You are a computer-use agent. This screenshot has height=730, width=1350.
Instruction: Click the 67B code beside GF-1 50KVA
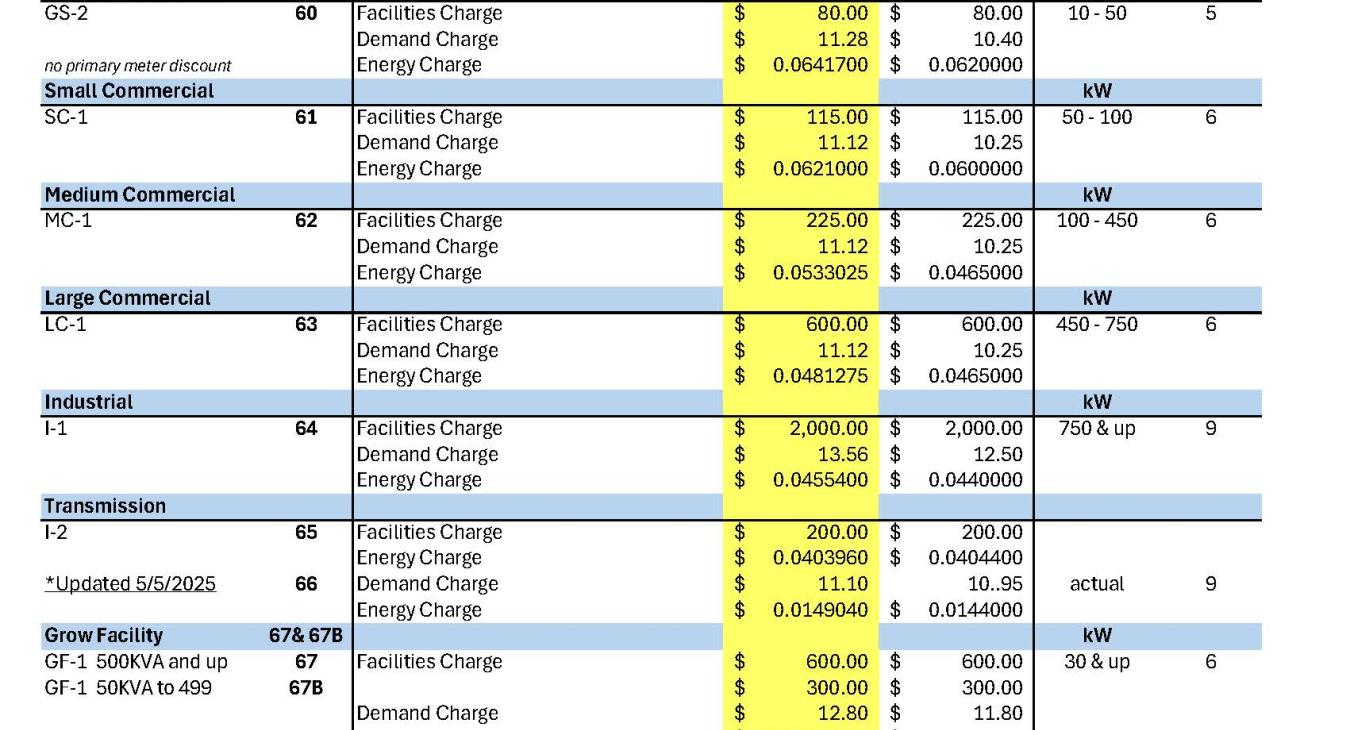pos(306,688)
